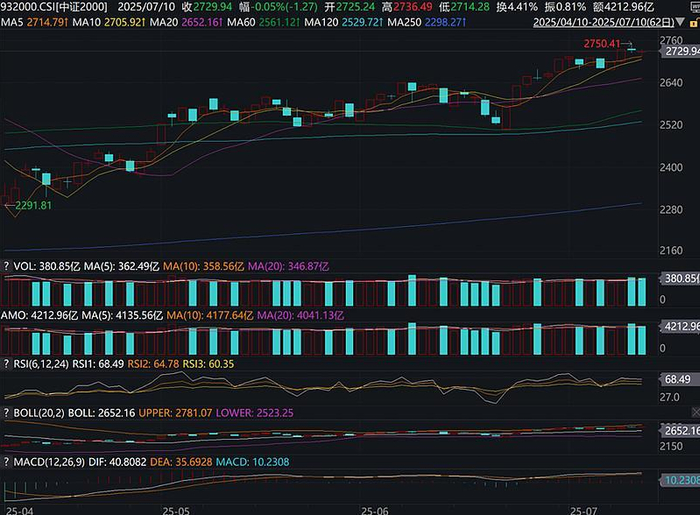
Task: Click the 2750.41 high price marker
Action: coord(602,44)
